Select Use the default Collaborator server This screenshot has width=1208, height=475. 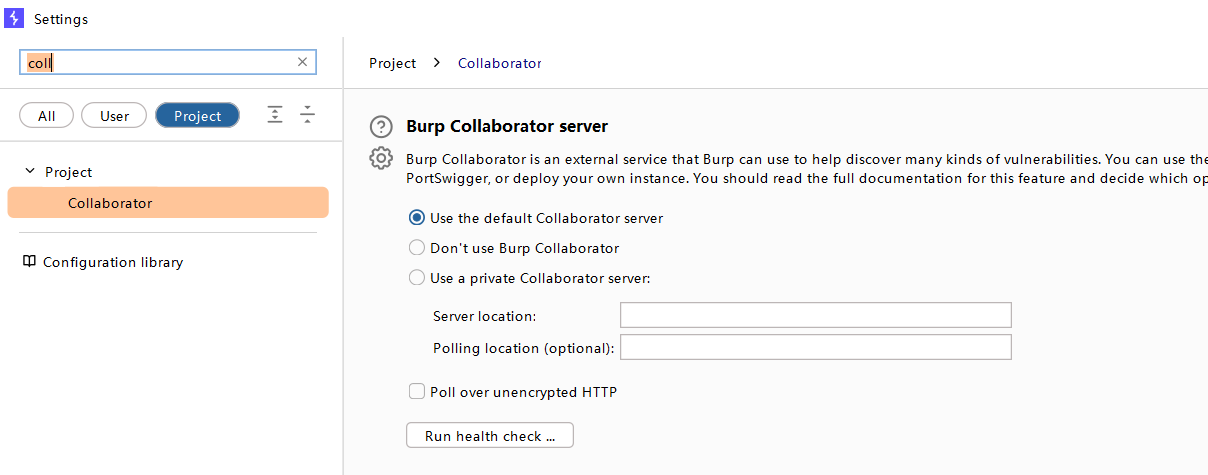click(417, 218)
